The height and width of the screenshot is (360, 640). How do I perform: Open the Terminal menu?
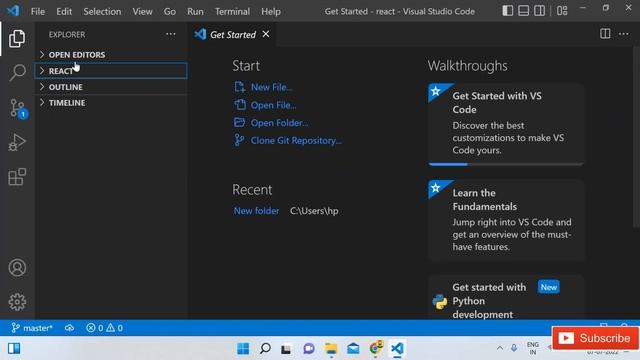tap(232, 11)
